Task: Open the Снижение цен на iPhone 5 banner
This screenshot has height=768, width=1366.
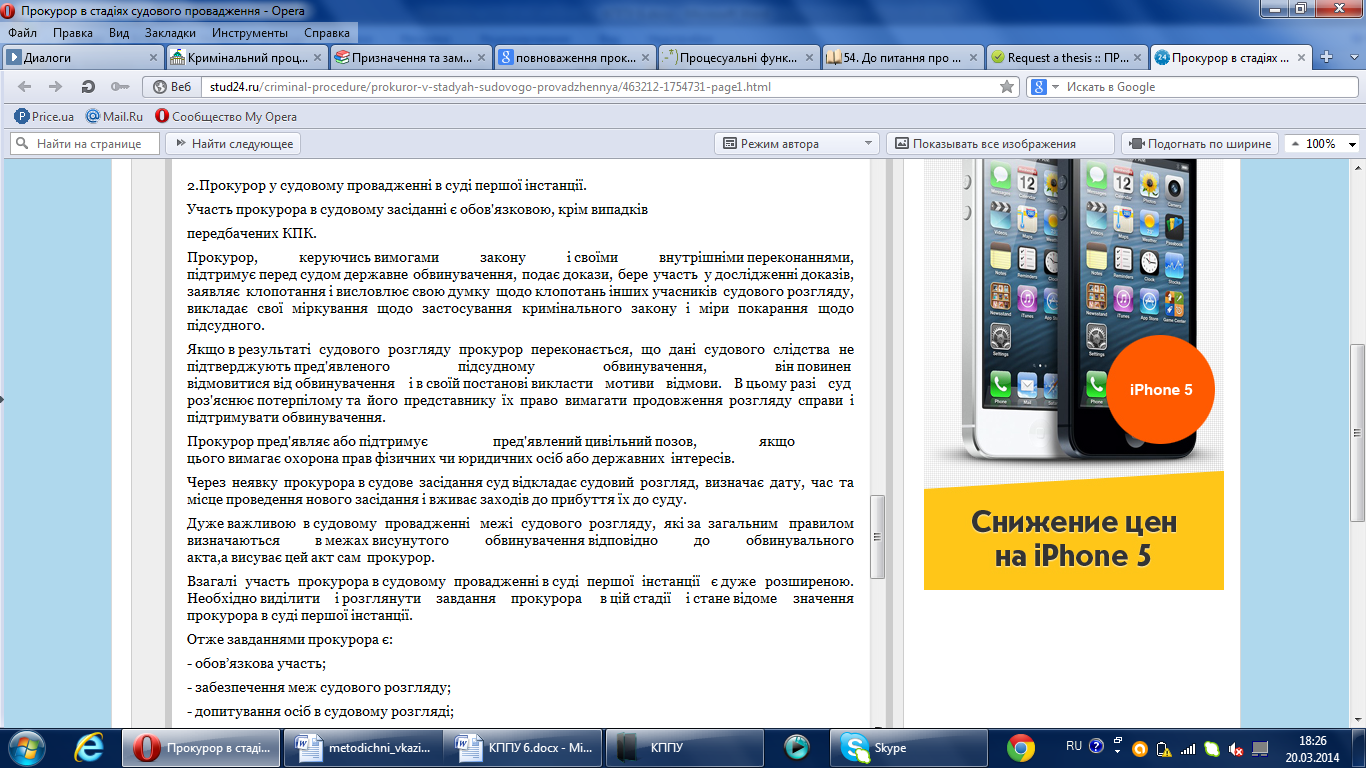Action: [x=1074, y=531]
